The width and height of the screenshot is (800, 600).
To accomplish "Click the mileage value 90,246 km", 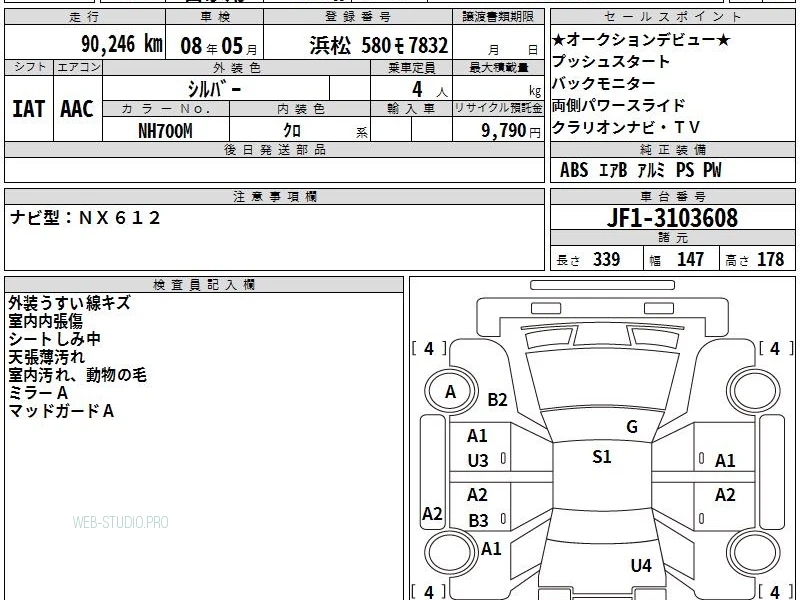I will pos(121,44).
